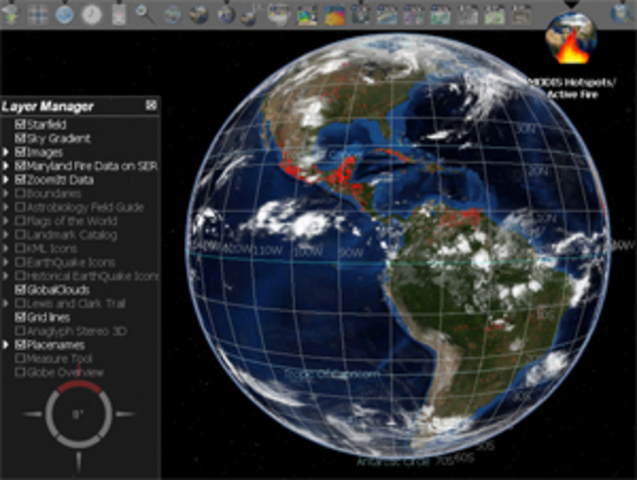
Task: Expand the EarthQuake Icons arrow
Action: [x=6, y=262]
